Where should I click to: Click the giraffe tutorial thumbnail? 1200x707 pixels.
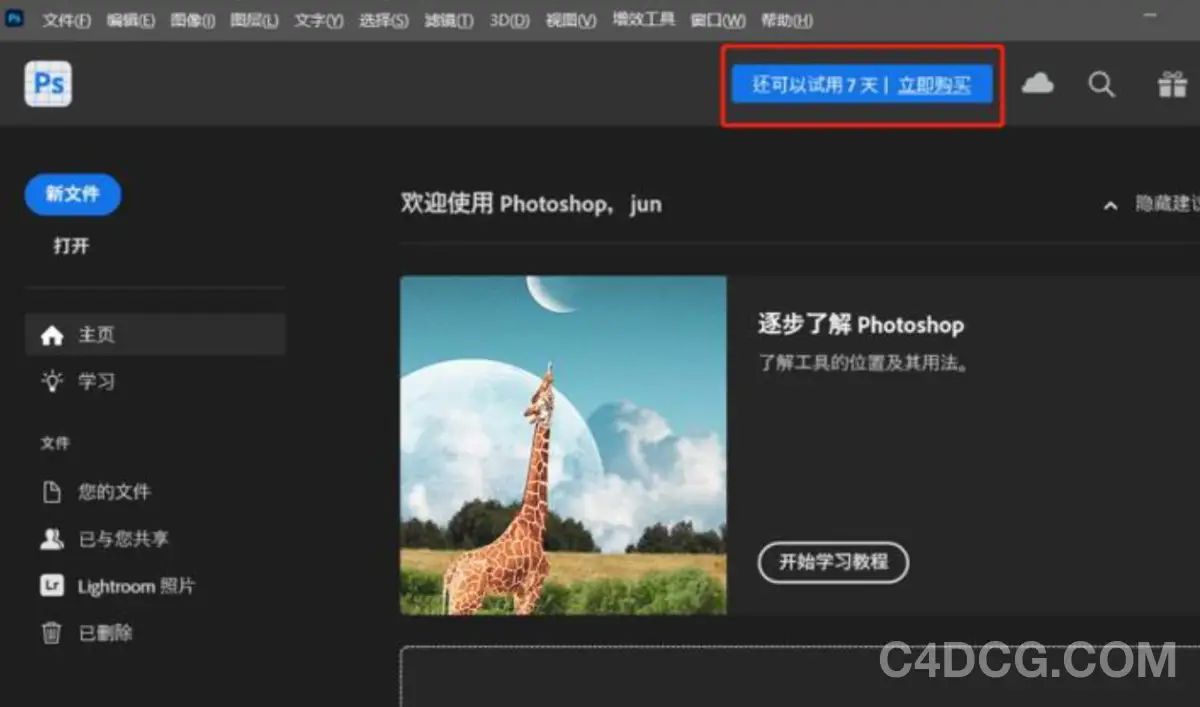click(563, 444)
